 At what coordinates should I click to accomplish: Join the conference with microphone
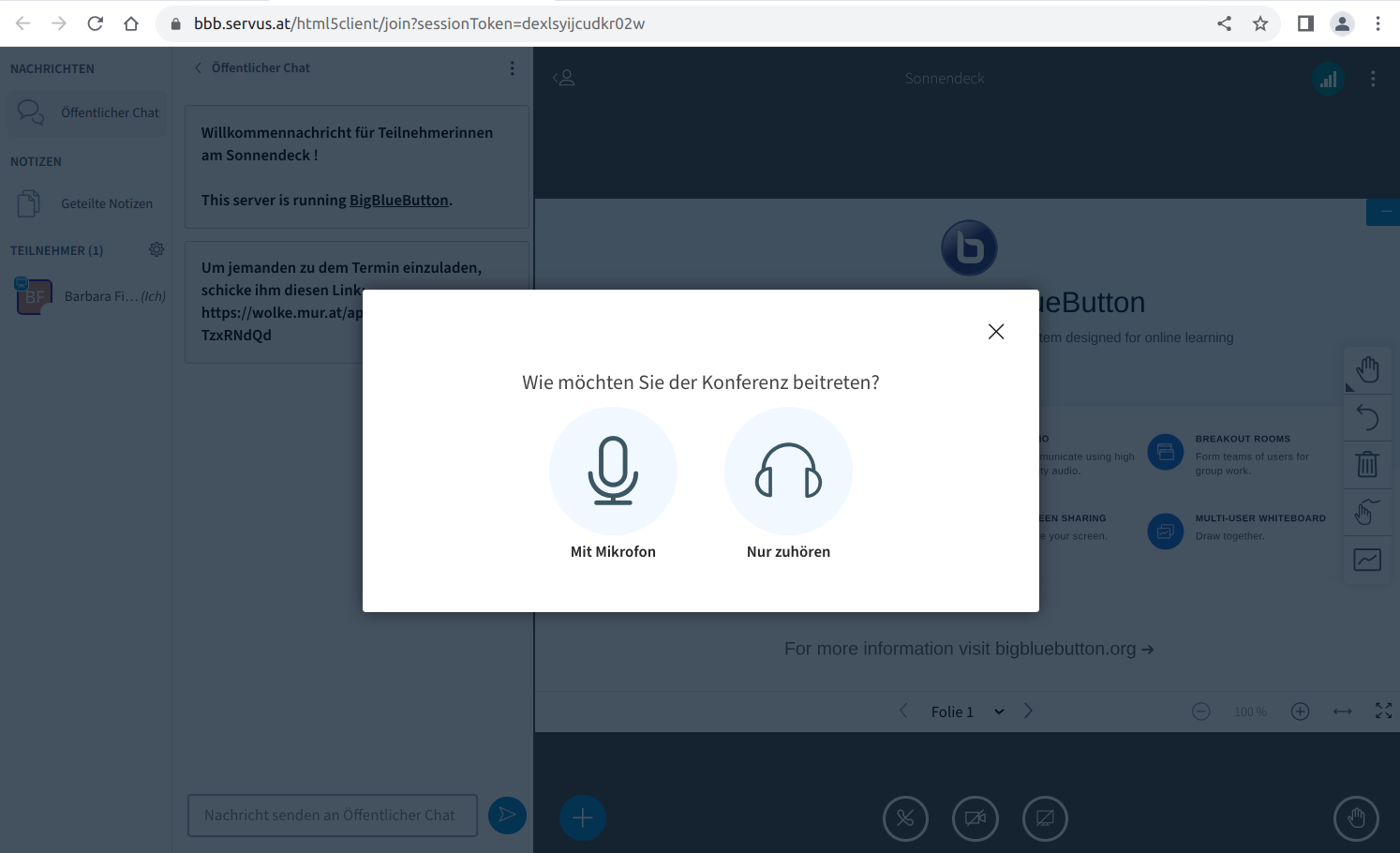[x=613, y=471]
